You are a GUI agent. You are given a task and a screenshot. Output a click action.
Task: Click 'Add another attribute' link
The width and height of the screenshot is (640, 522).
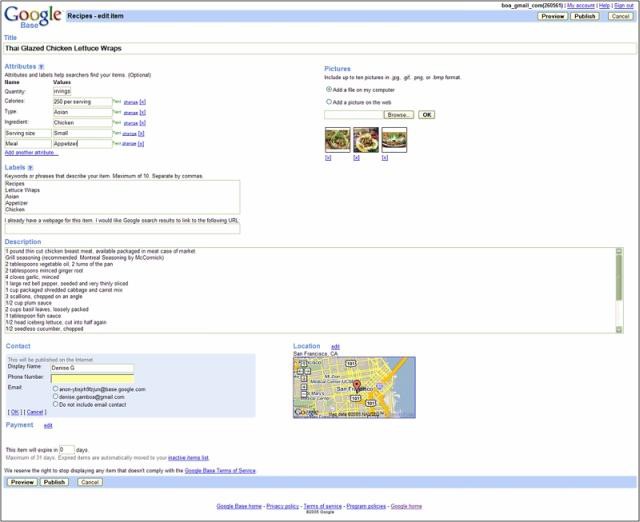[31, 153]
